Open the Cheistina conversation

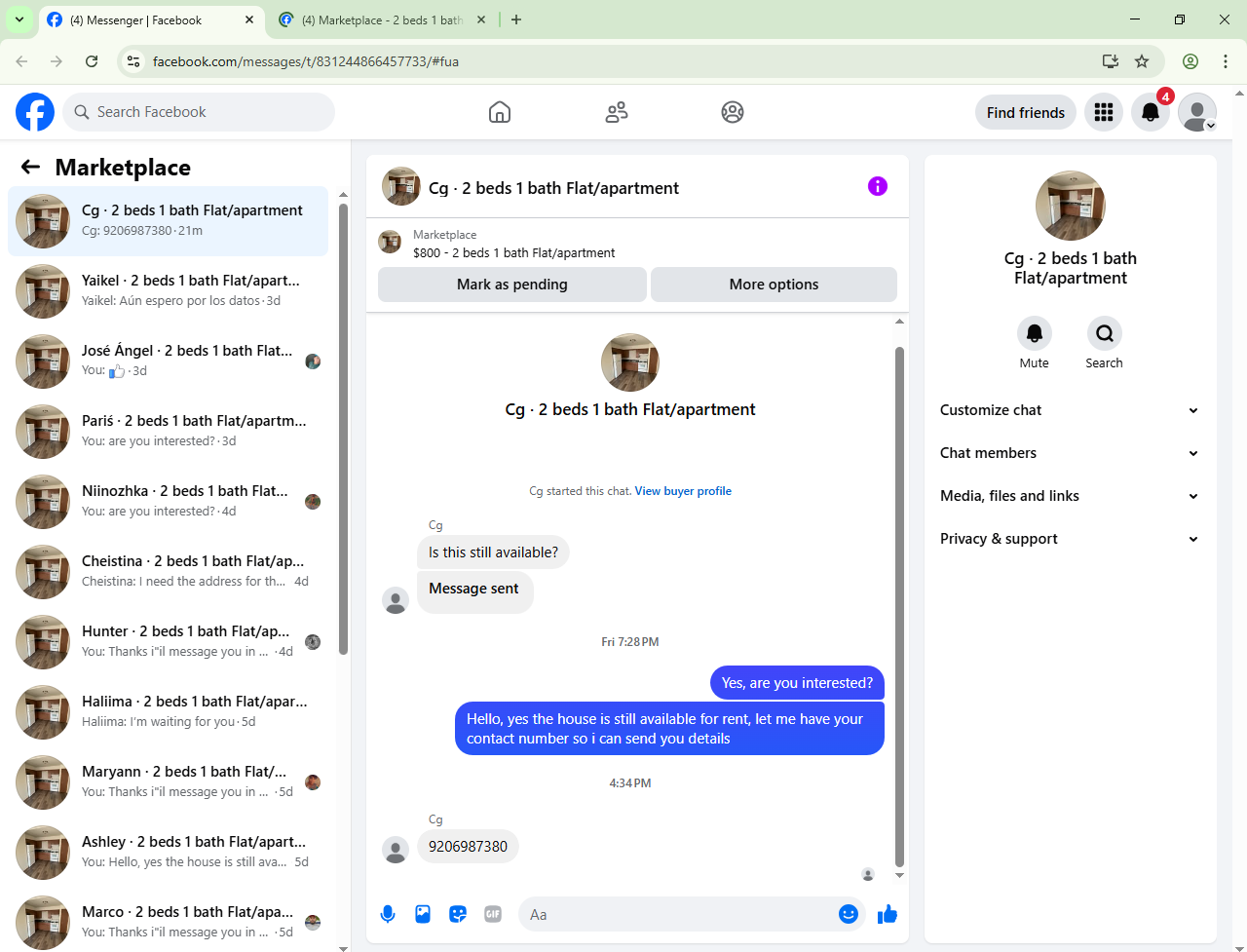pyautogui.click(x=168, y=572)
